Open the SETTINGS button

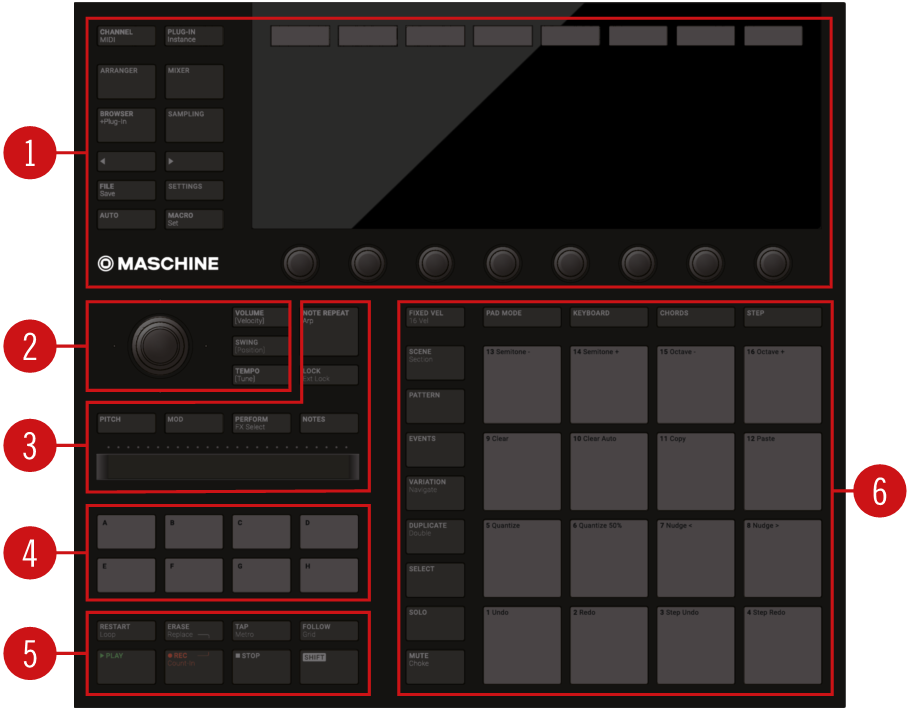click(x=194, y=190)
